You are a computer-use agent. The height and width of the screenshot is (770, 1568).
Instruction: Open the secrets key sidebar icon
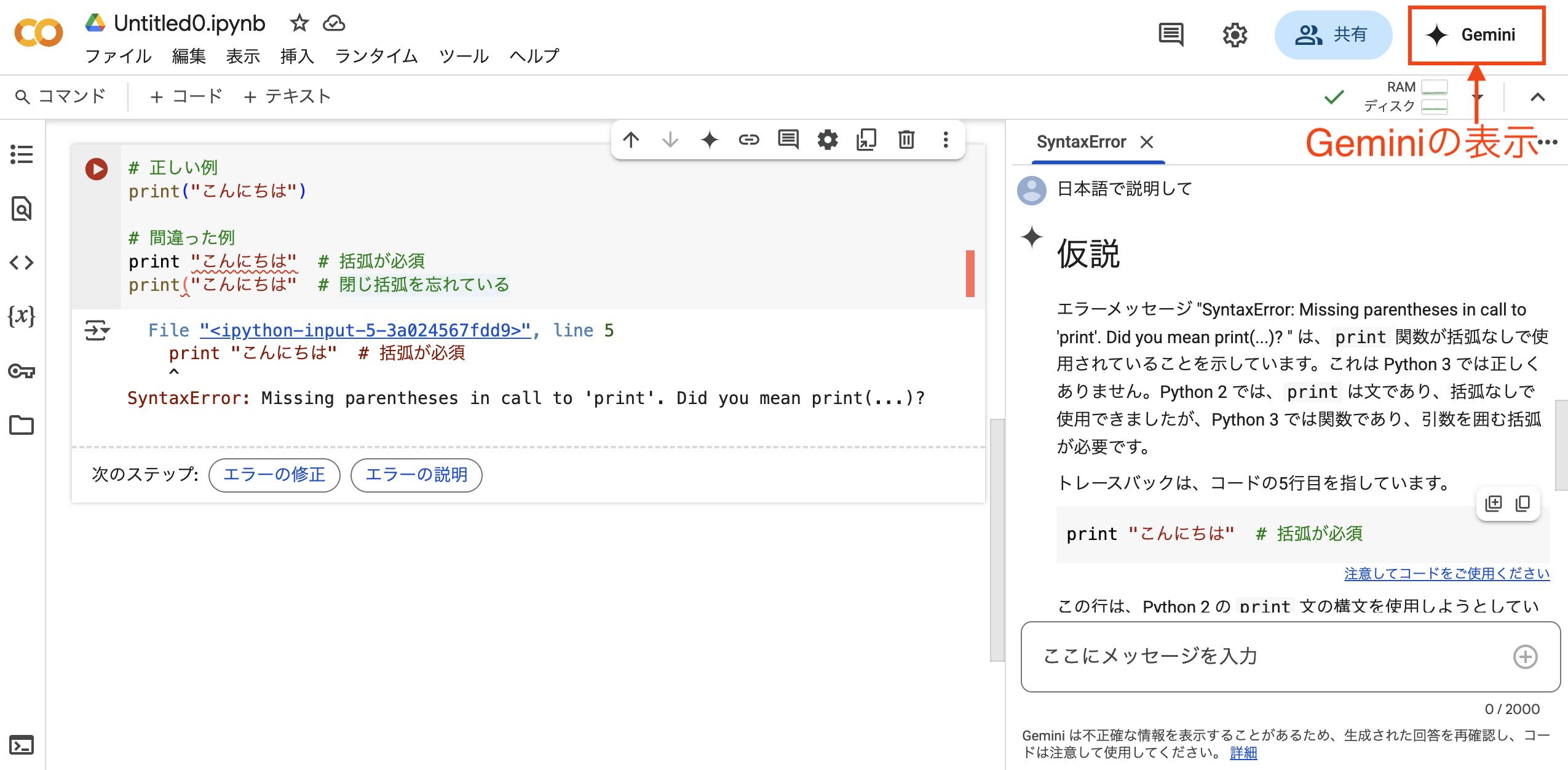click(22, 371)
